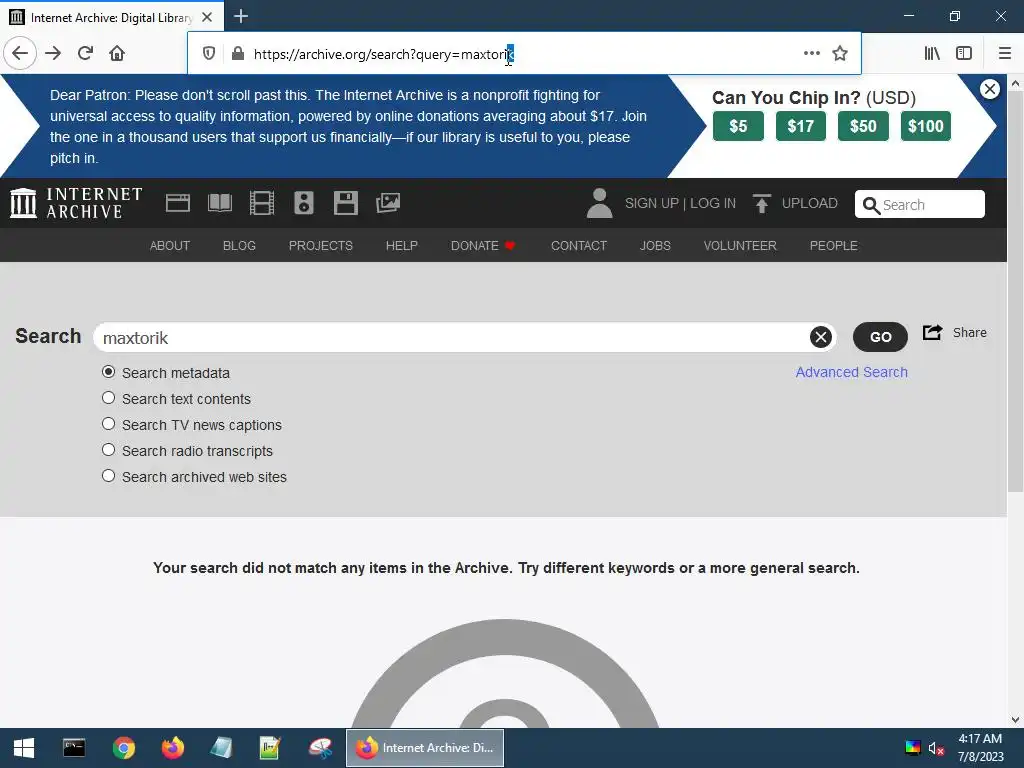Image resolution: width=1024 pixels, height=768 pixels.
Task: Click the GO search button
Action: [880, 337]
